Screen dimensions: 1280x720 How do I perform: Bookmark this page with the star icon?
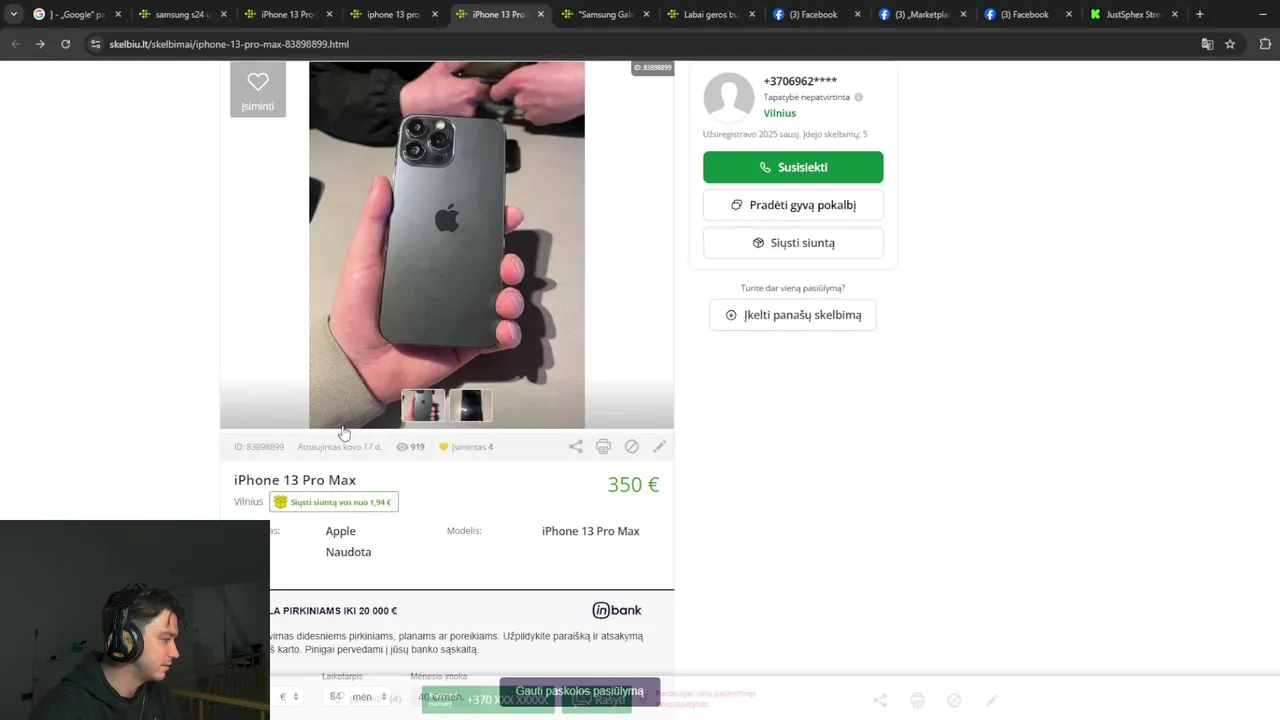[1230, 44]
